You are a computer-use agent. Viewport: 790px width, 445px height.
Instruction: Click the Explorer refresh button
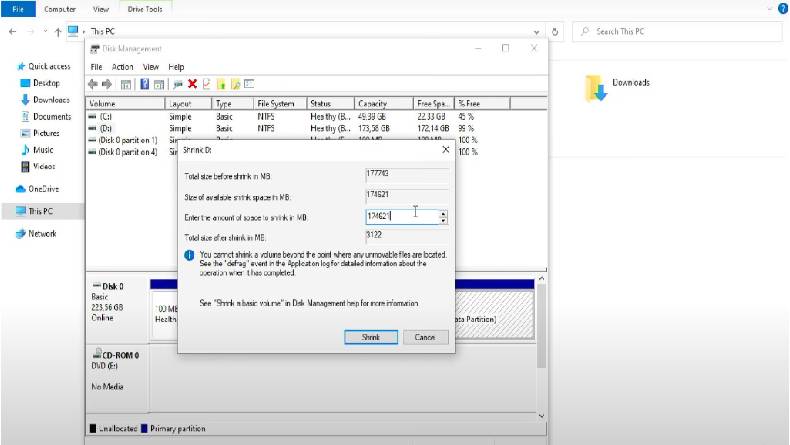click(555, 32)
